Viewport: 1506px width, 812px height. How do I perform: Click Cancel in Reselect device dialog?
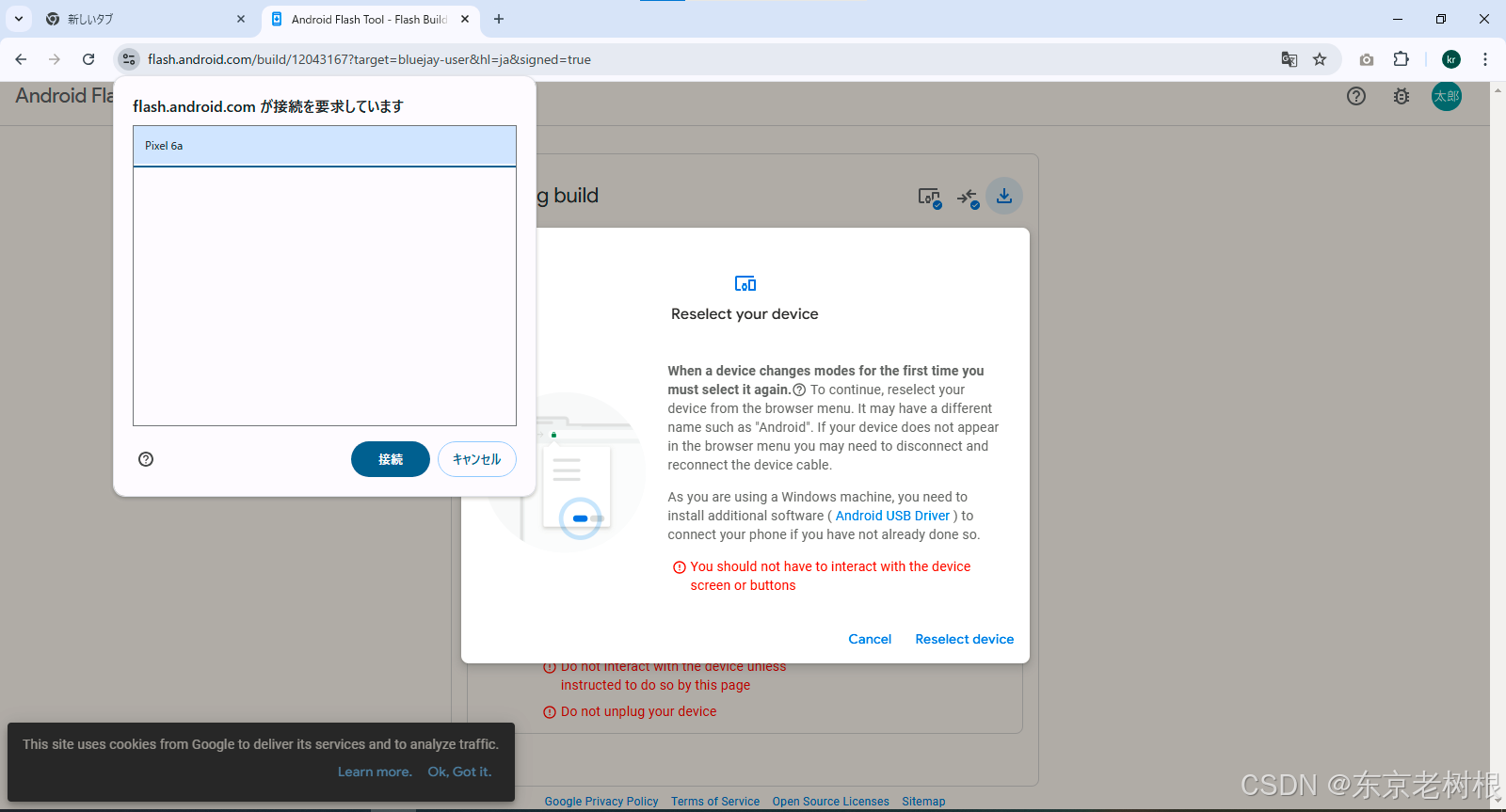click(x=870, y=639)
